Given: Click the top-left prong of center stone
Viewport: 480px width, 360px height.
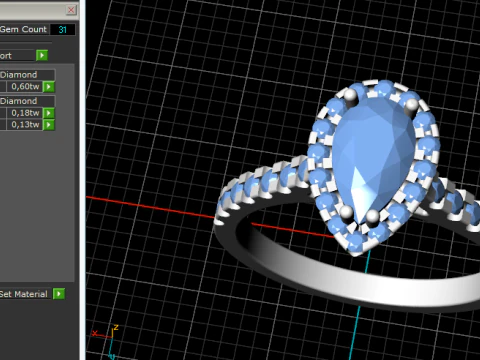Looking at the screenshot, I should (x=350, y=96).
